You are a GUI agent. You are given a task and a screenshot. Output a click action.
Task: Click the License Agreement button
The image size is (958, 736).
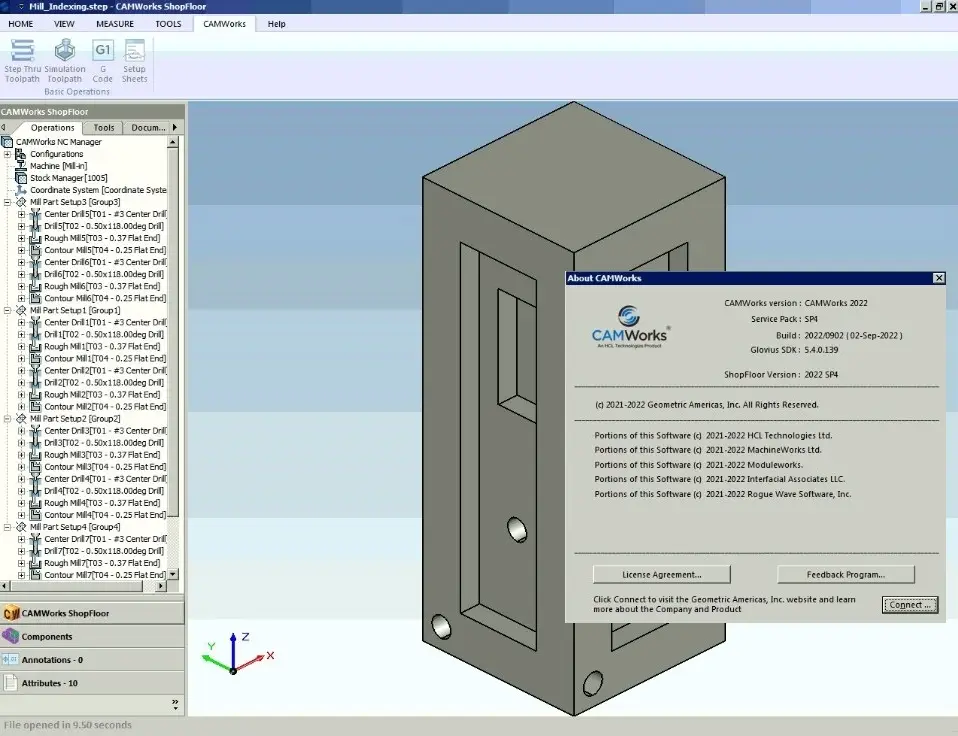(662, 574)
